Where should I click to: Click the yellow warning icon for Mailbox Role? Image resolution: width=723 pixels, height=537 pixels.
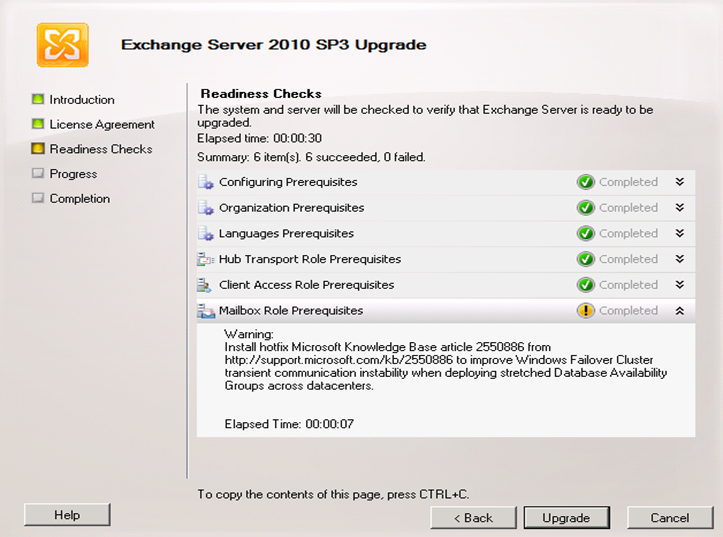(586, 311)
